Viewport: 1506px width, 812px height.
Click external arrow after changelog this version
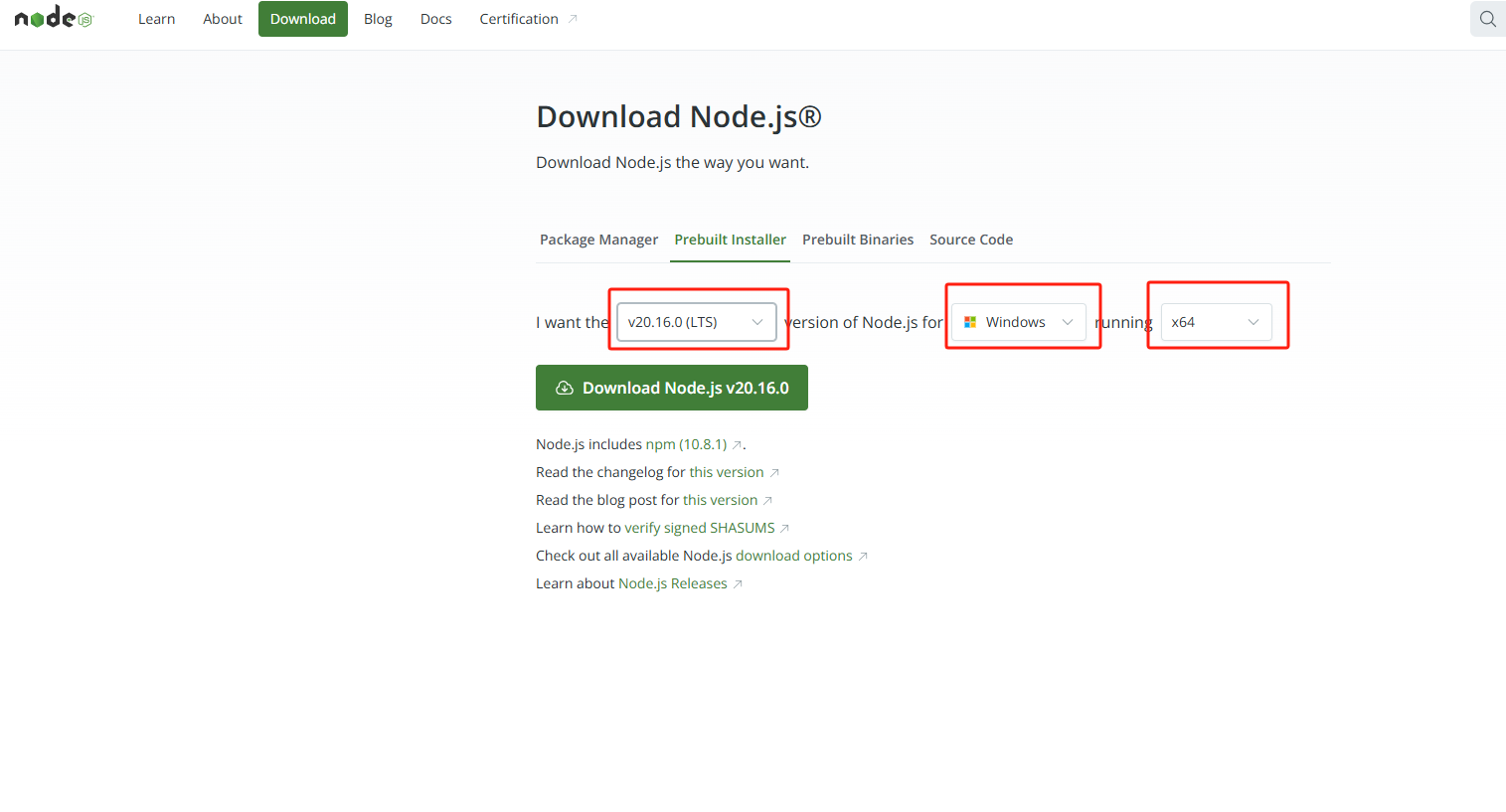pos(774,473)
